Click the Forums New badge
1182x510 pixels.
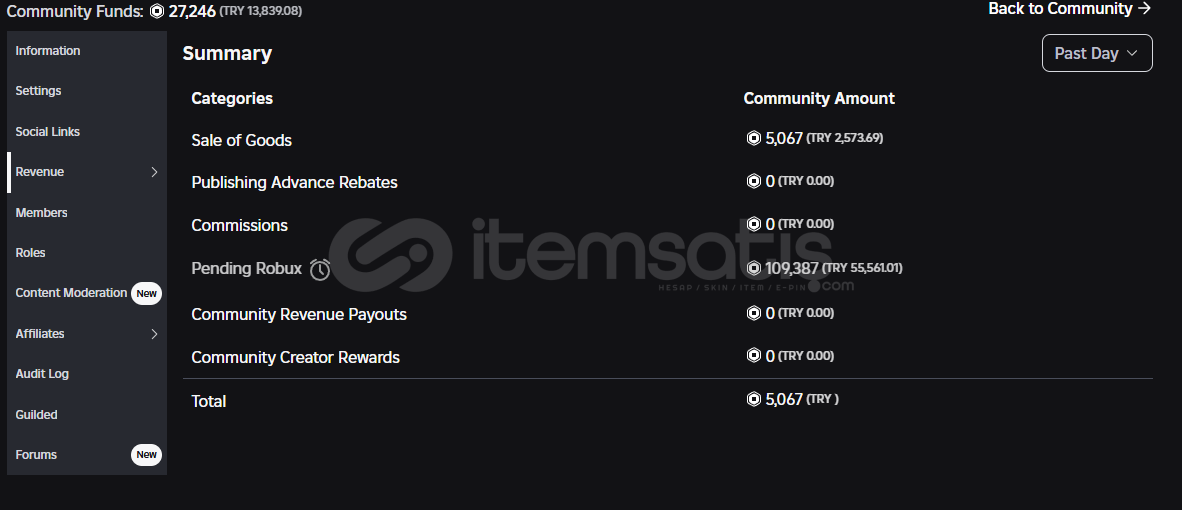(x=146, y=455)
